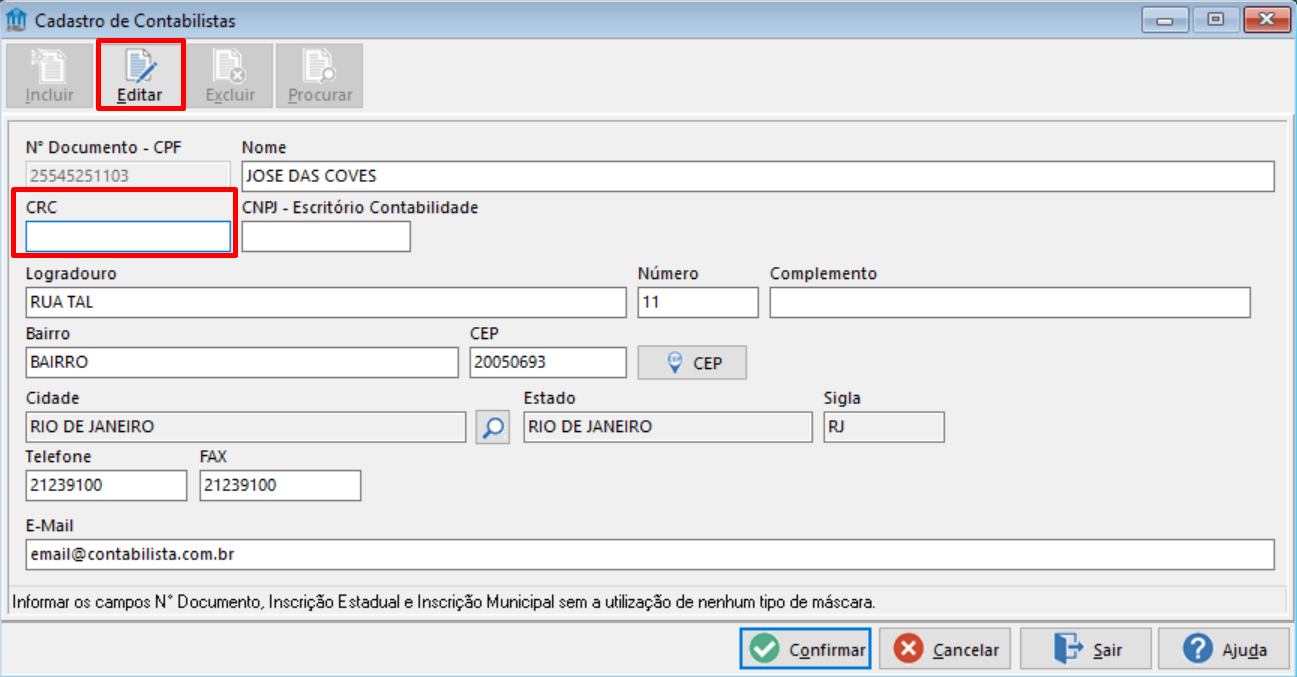Cancel the current edit
Screen dimensions: 1297x677
tap(946, 649)
